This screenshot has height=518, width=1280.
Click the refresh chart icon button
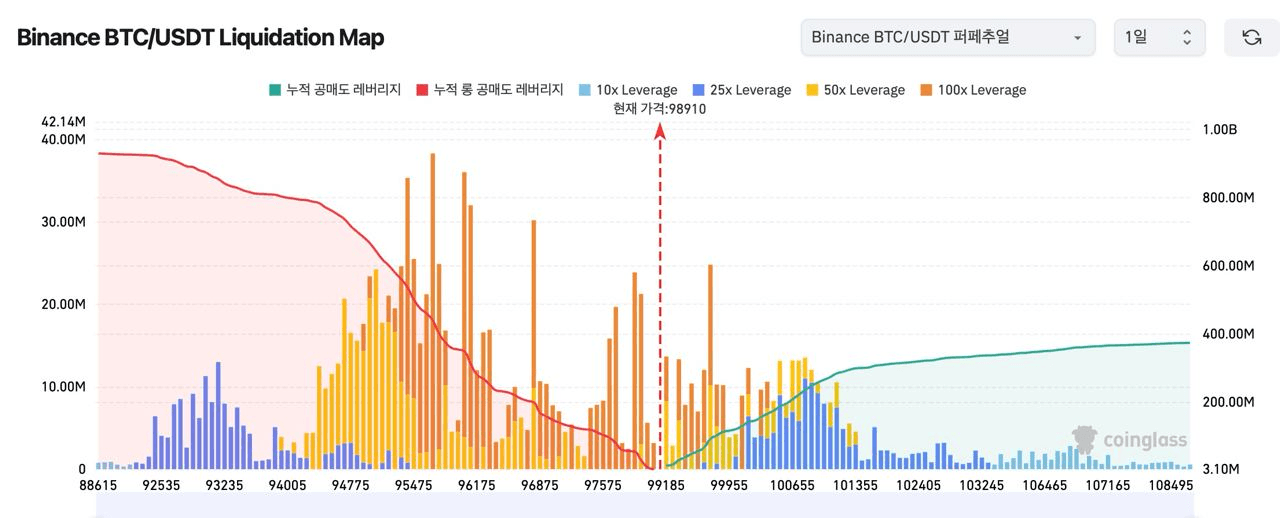[x=1251, y=37]
